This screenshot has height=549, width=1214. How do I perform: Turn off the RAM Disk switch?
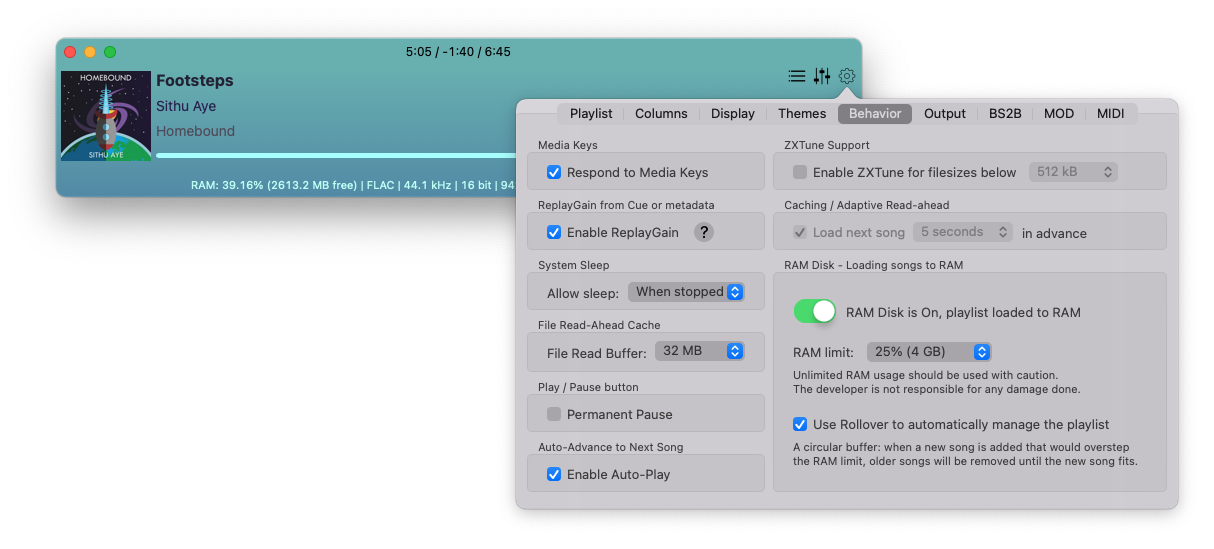pyautogui.click(x=814, y=312)
